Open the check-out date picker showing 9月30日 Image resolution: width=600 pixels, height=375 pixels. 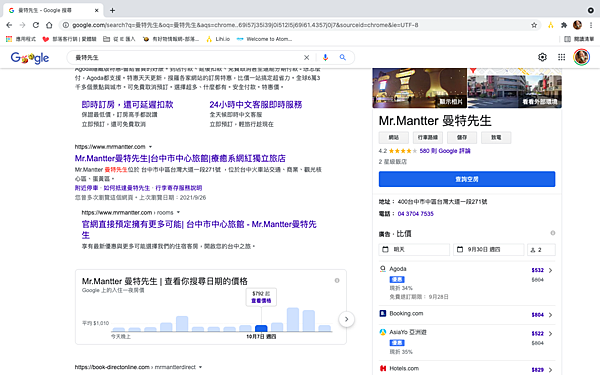[489, 249]
